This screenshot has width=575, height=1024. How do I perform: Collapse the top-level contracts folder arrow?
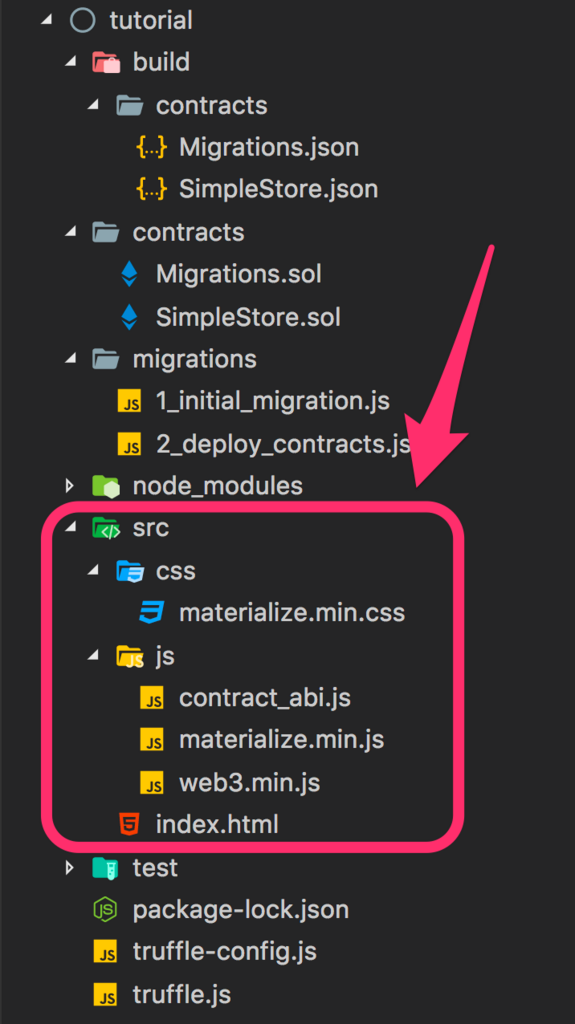point(70,232)
